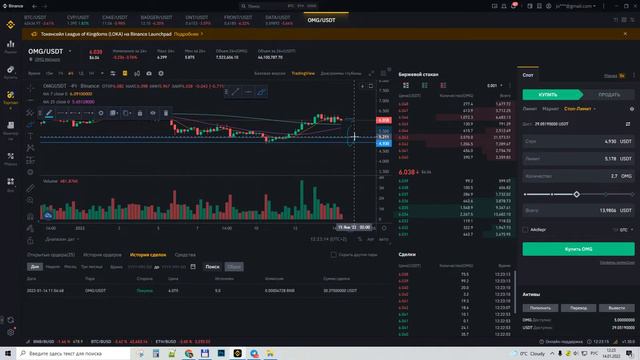
Task: Open order book precision 0.001 dropdown
Action: tap(495, 85)
